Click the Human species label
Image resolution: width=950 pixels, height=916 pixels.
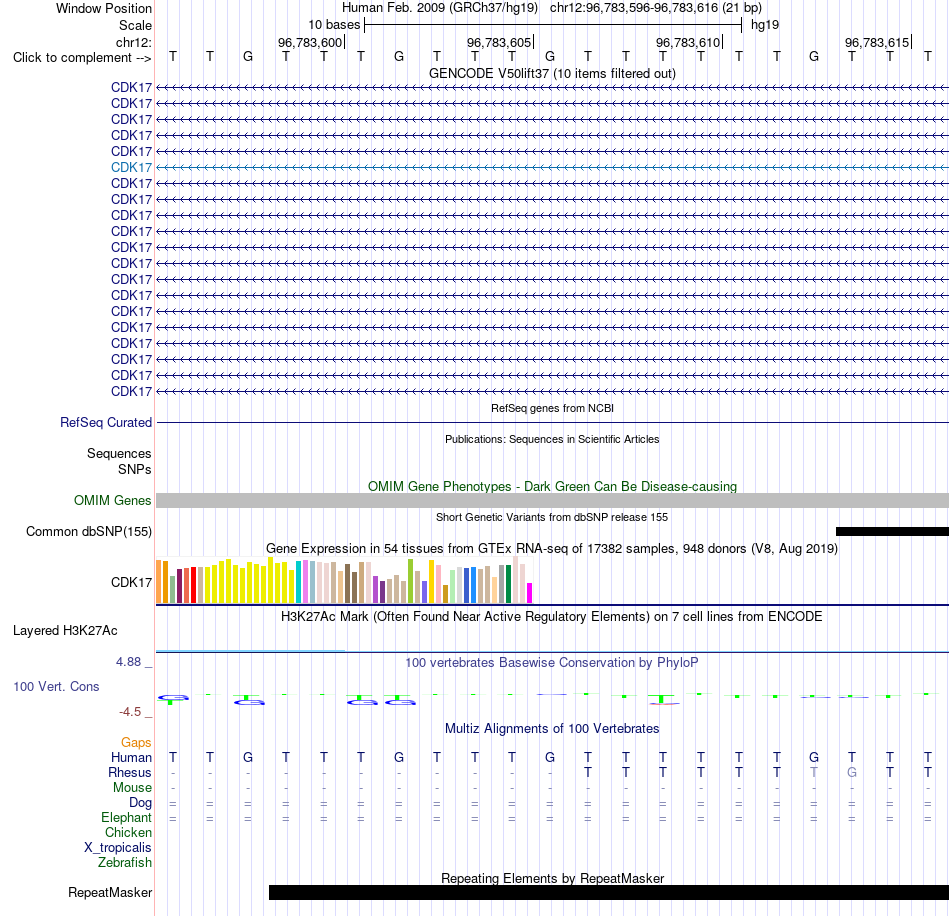[x=131, y=757]
